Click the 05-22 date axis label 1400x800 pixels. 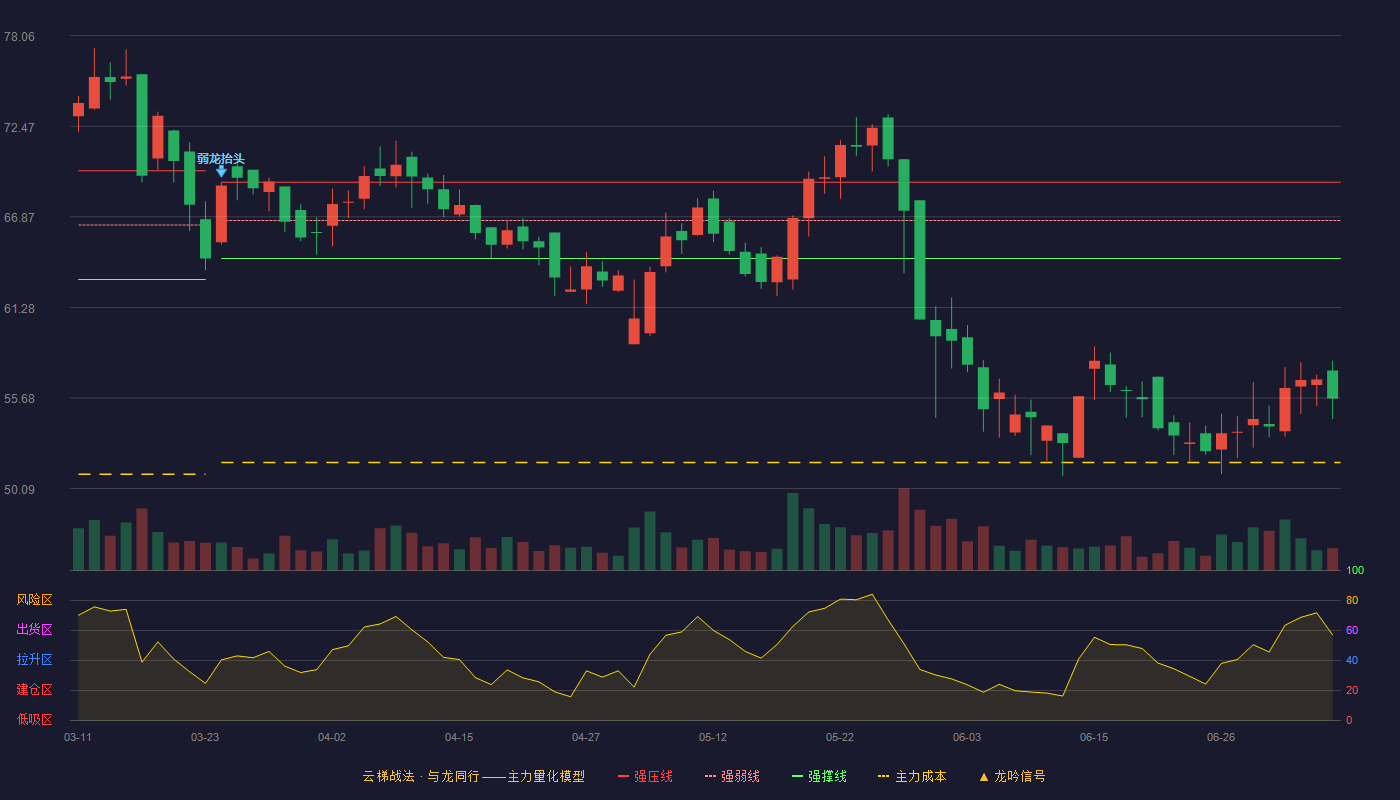click(840, 737)
